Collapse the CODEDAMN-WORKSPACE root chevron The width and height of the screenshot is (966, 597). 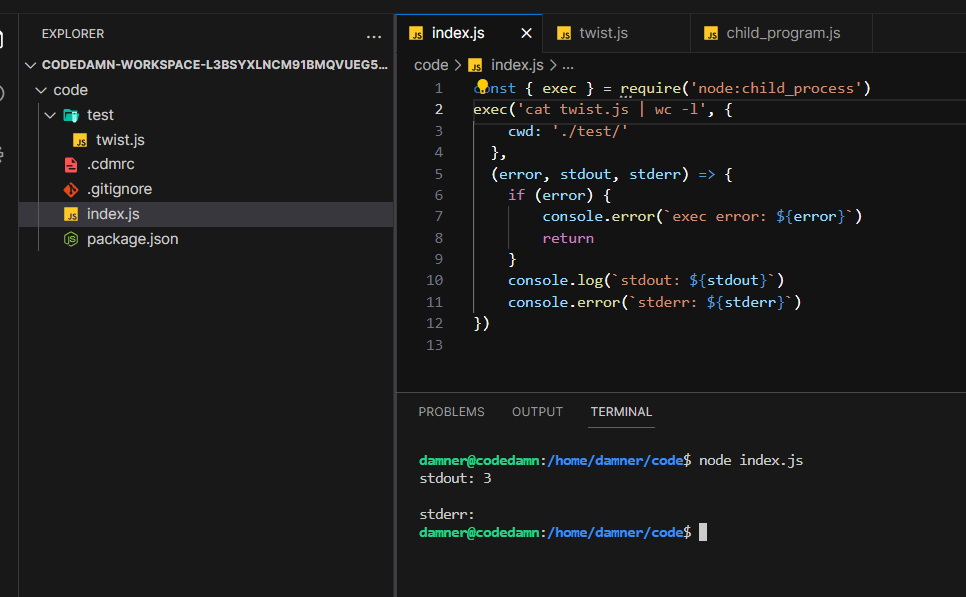[30, 65]
